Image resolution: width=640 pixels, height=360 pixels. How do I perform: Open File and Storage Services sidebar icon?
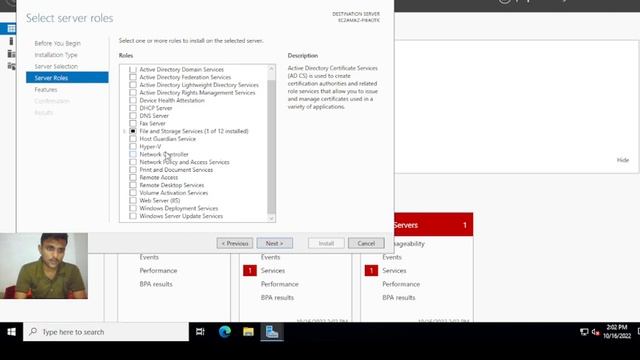11,66
